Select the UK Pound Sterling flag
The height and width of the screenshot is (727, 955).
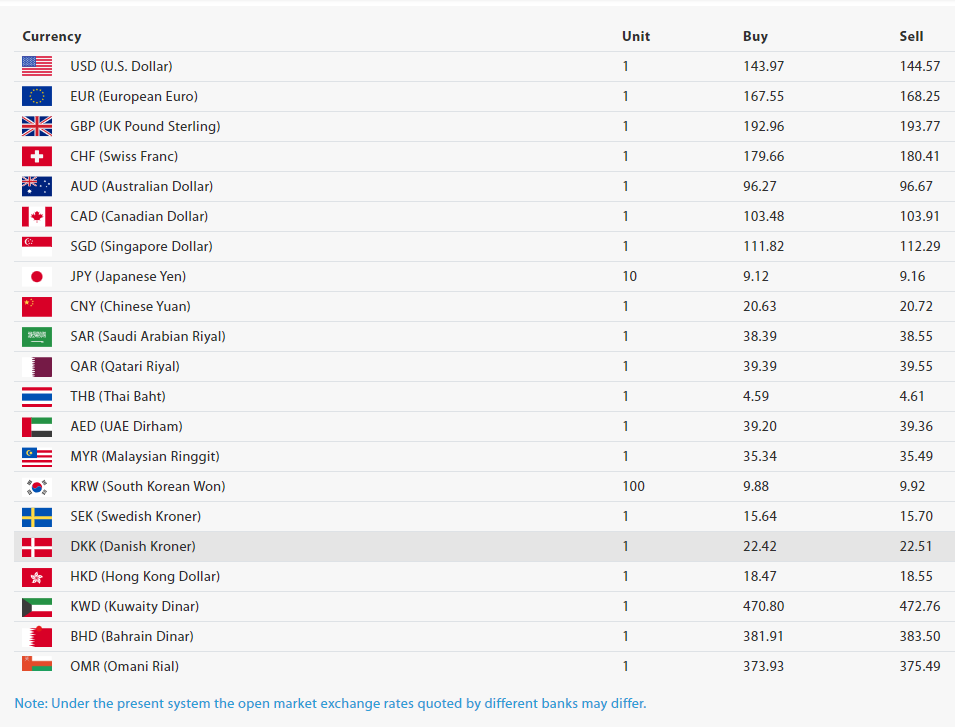37,126
